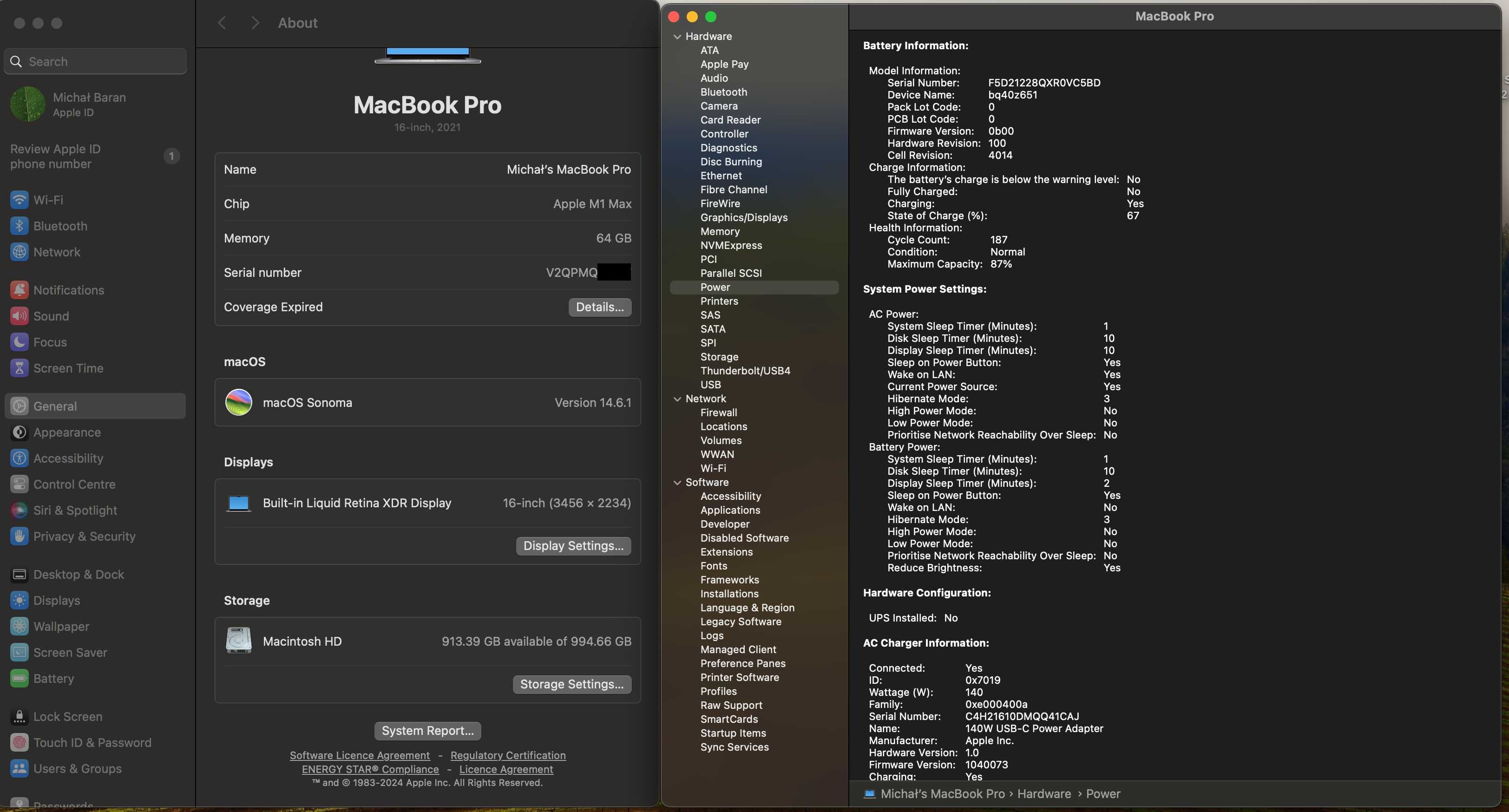Select Thunderbolt/USB4 in the Hardware list
1509x812 pixels.
pos(745,371)
